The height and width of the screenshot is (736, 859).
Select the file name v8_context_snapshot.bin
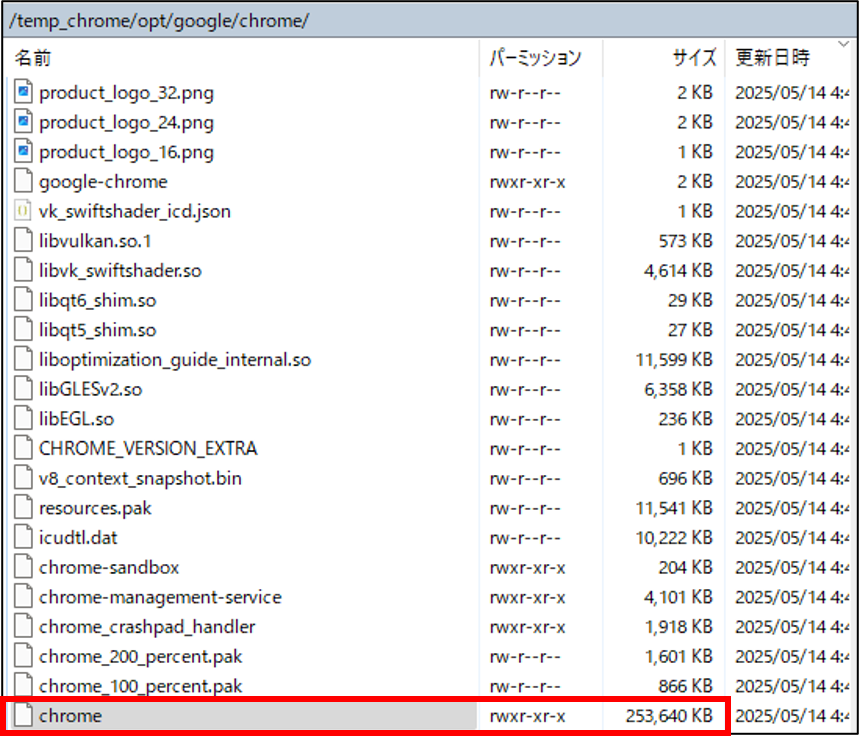140,479
